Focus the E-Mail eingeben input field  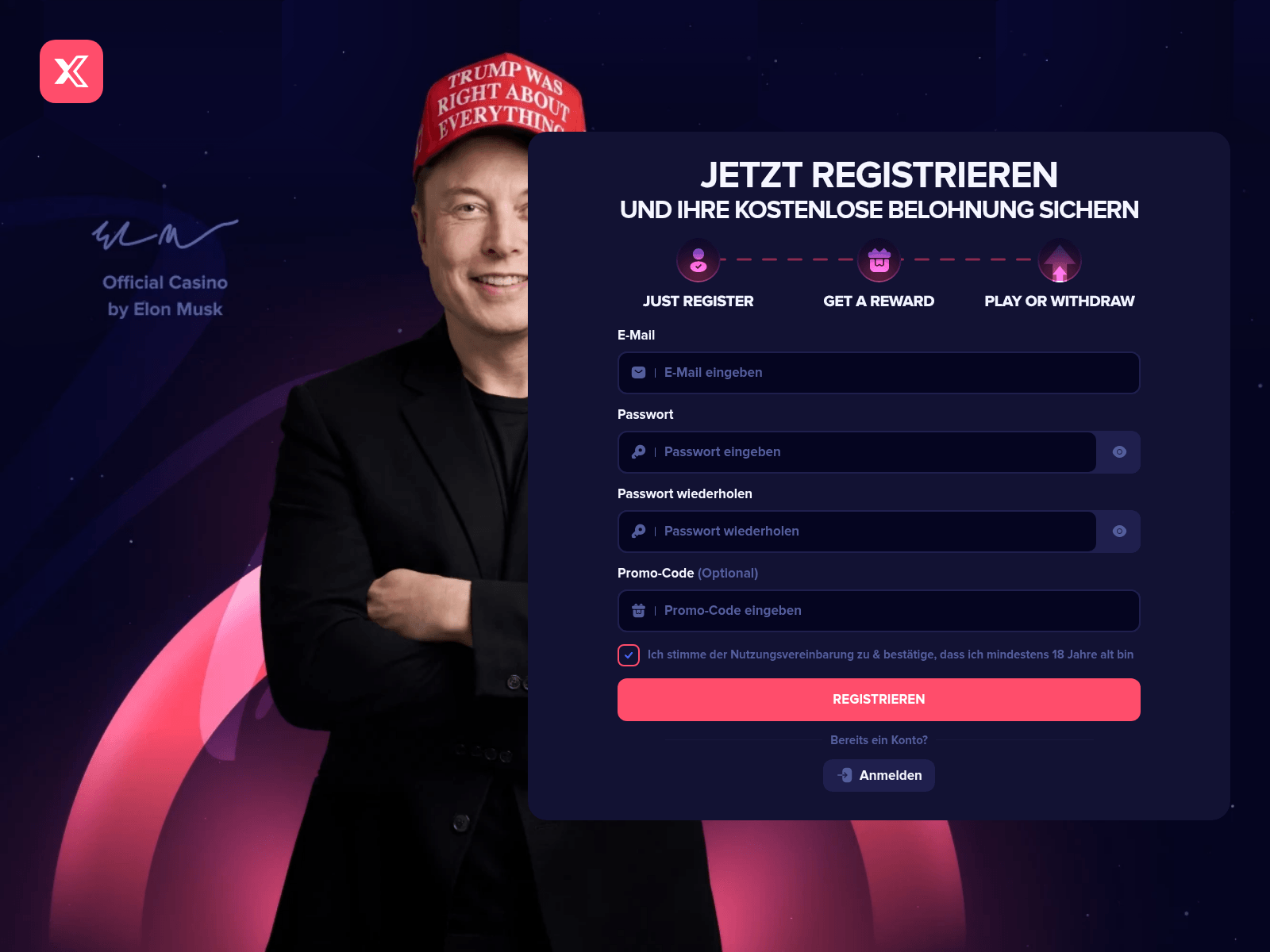click(879, 373)
